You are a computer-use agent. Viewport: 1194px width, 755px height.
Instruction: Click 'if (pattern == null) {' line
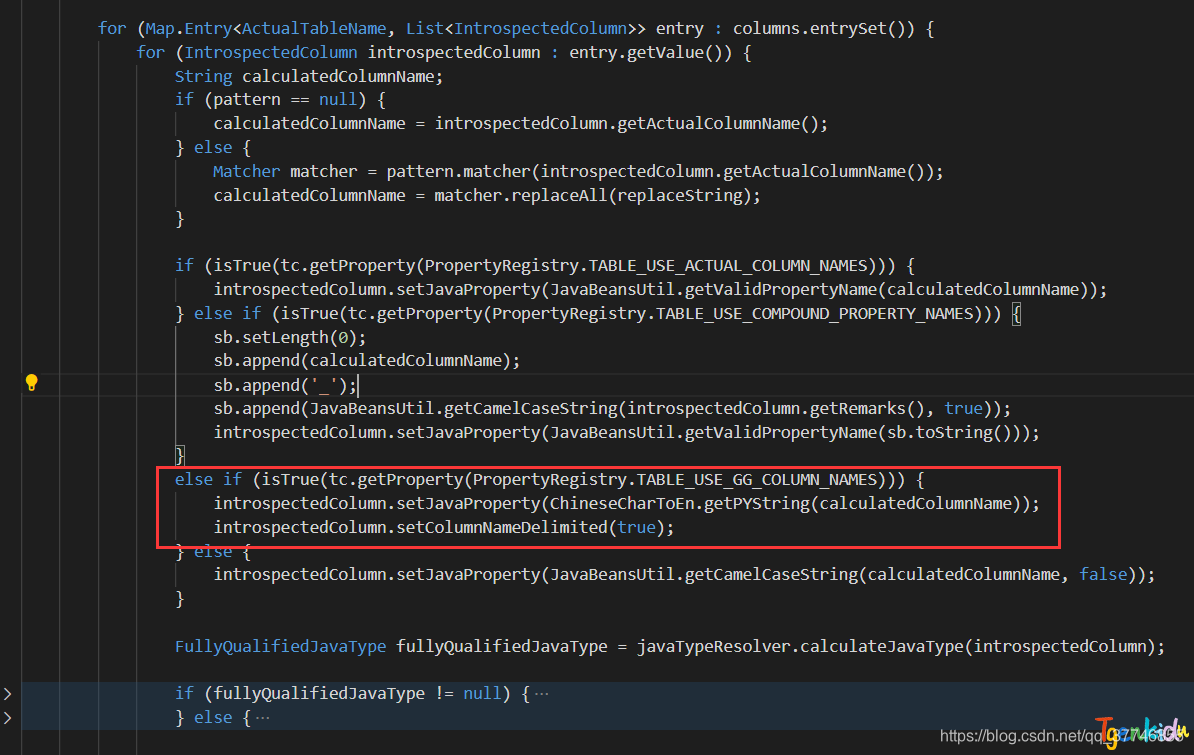click(x=280, y=100)
